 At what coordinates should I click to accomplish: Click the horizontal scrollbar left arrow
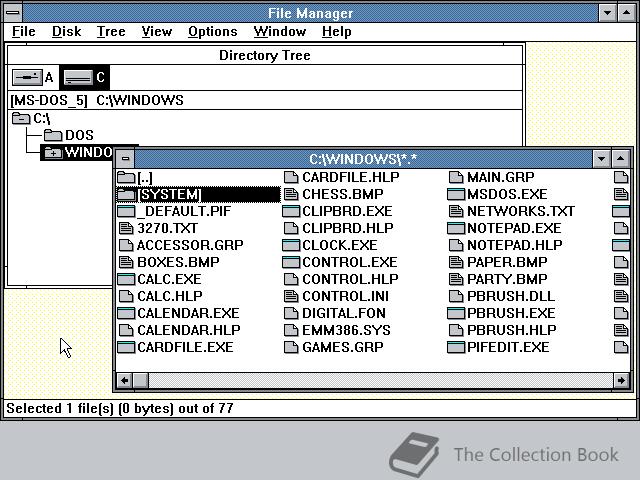point(124,380)
